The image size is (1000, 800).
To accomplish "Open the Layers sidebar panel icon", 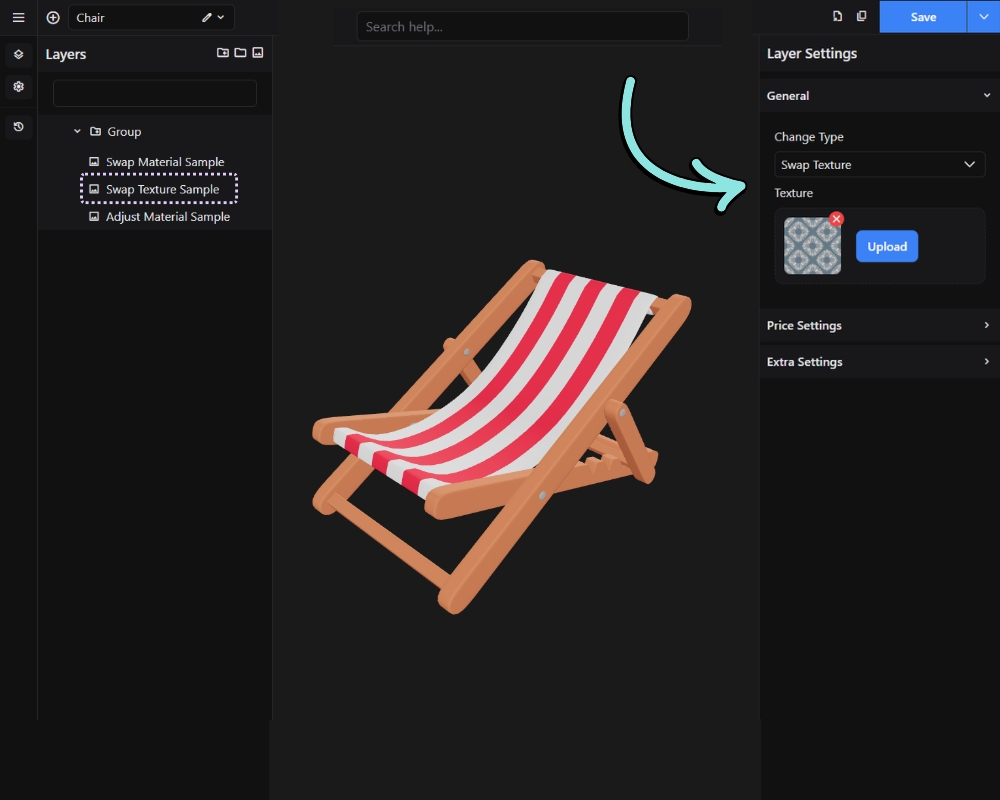I will [18, 54].
